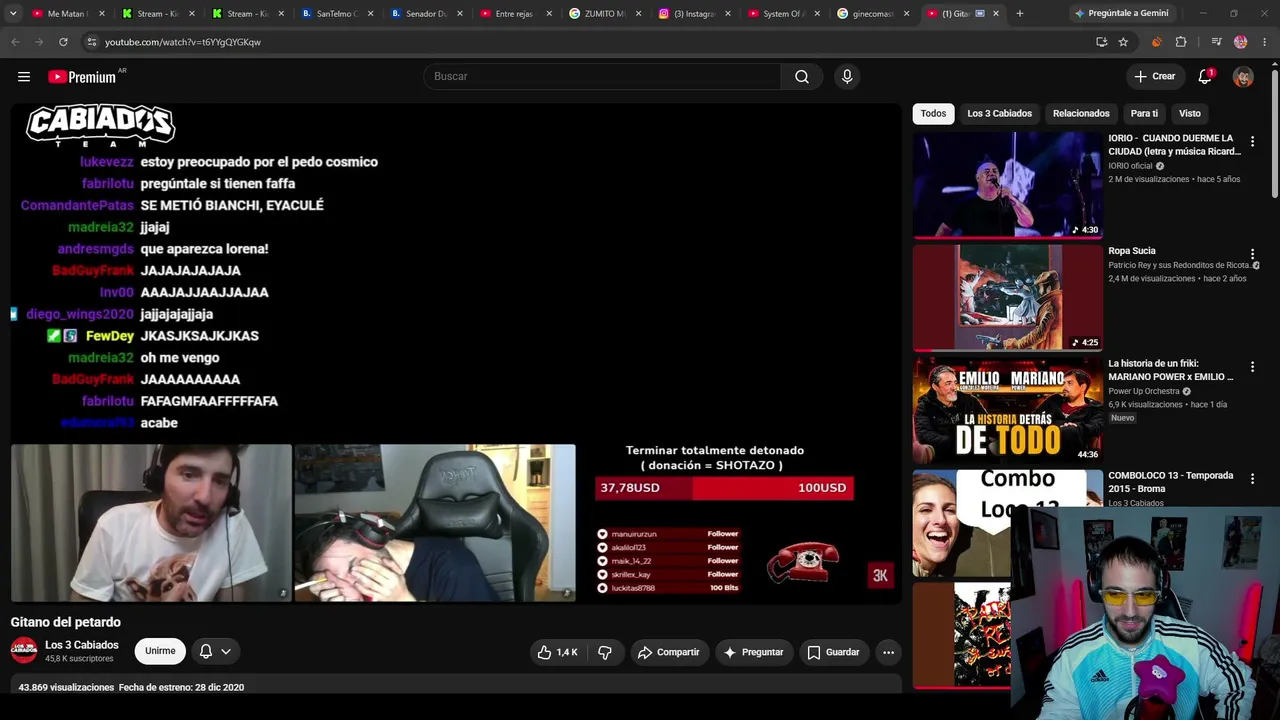Click the magnifier search button
1280x720 pixels.
pos(802,77)
